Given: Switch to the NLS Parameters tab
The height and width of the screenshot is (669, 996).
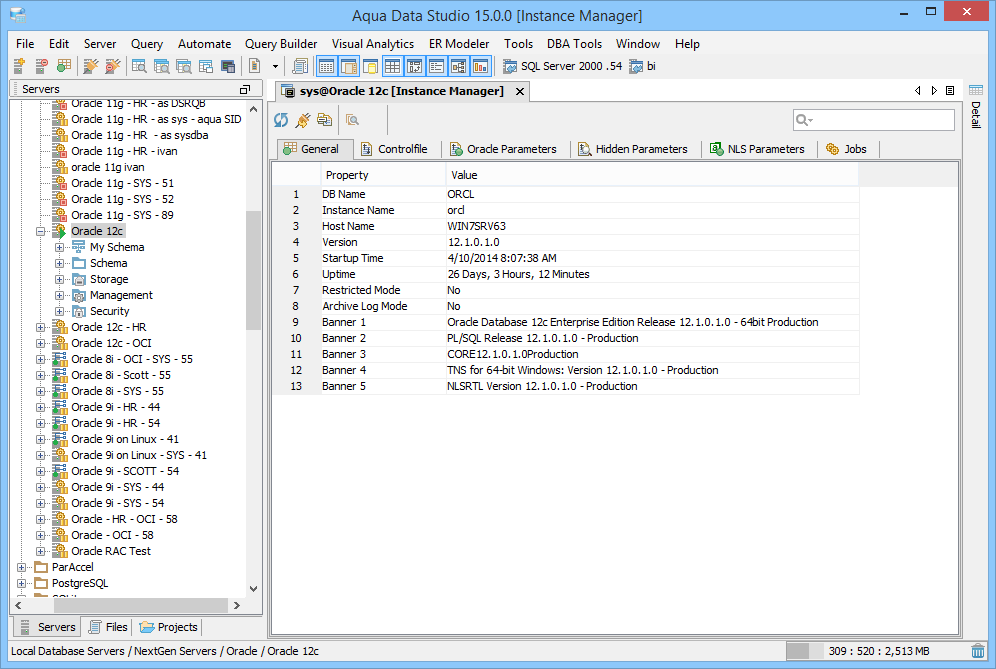Looking at the screenshot, I should click(757, 149).
